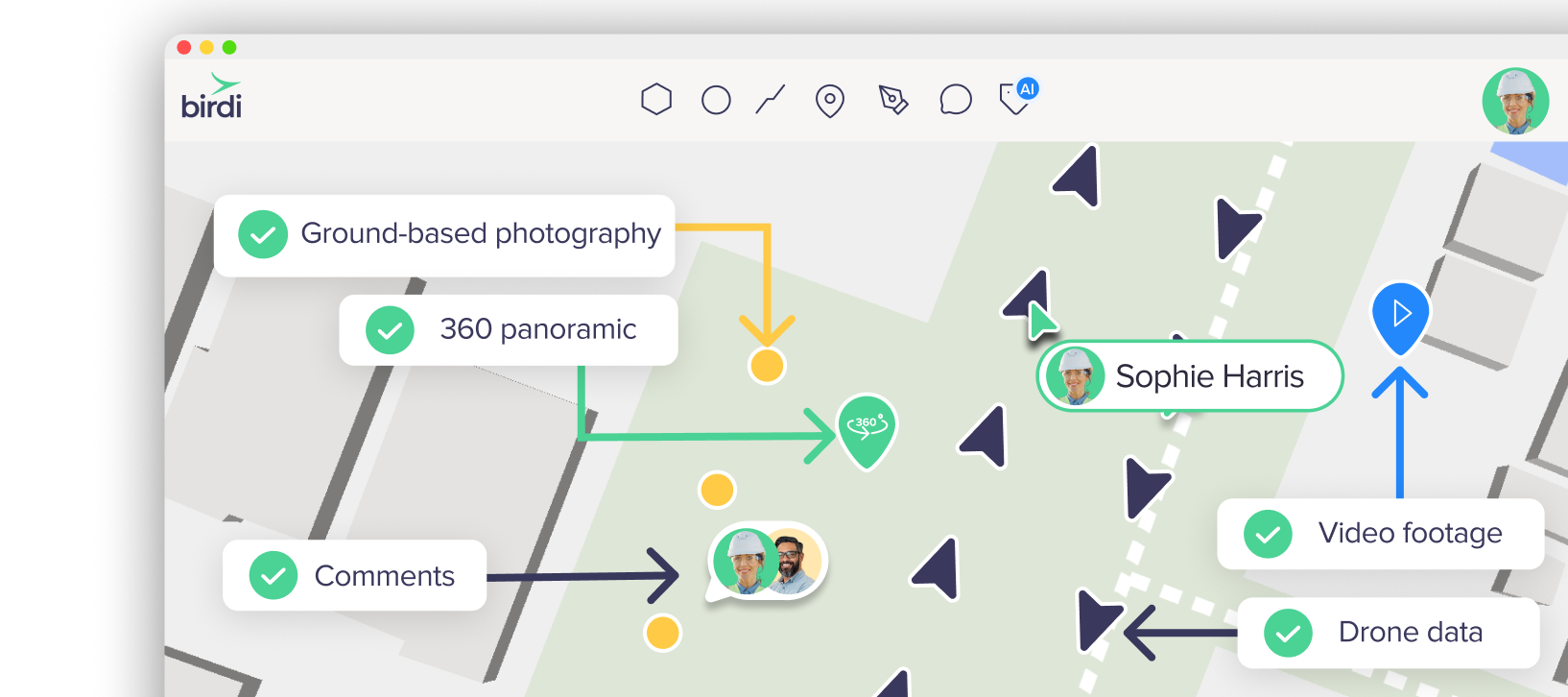The height and width of the screenshot is (697, 1568).
Task: Select the location pin marker tool
Action: tap(830, 101)
